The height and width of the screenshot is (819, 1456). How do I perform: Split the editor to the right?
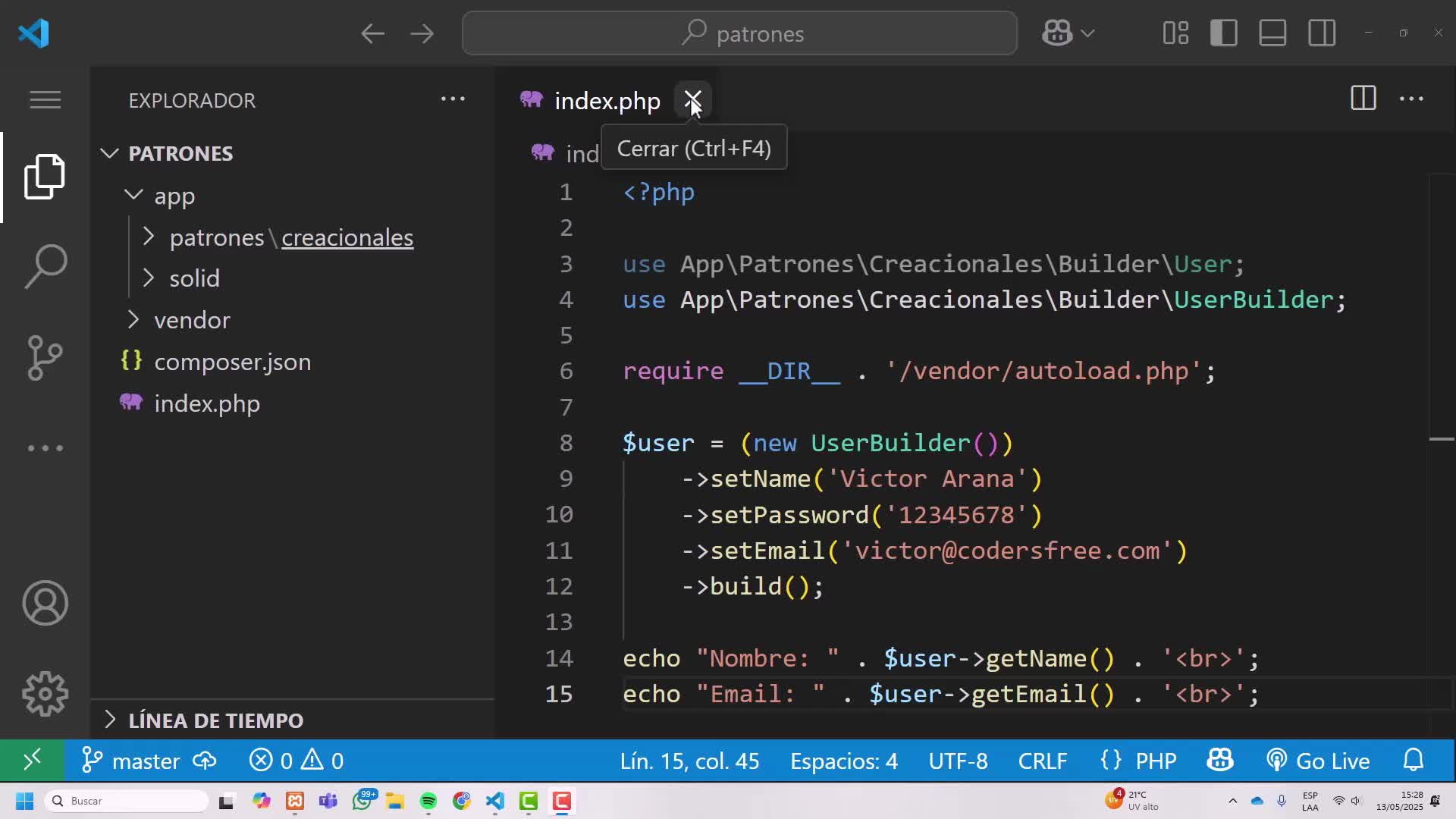click(1363, 99)
